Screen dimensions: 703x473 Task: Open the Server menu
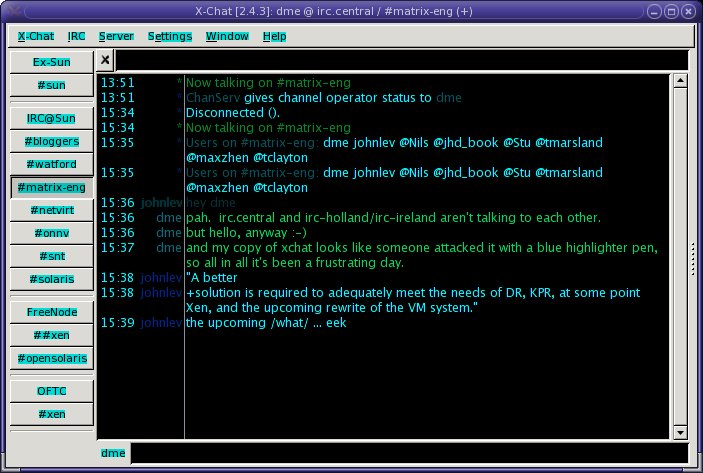pyautogui.click(x=116, y=36)
